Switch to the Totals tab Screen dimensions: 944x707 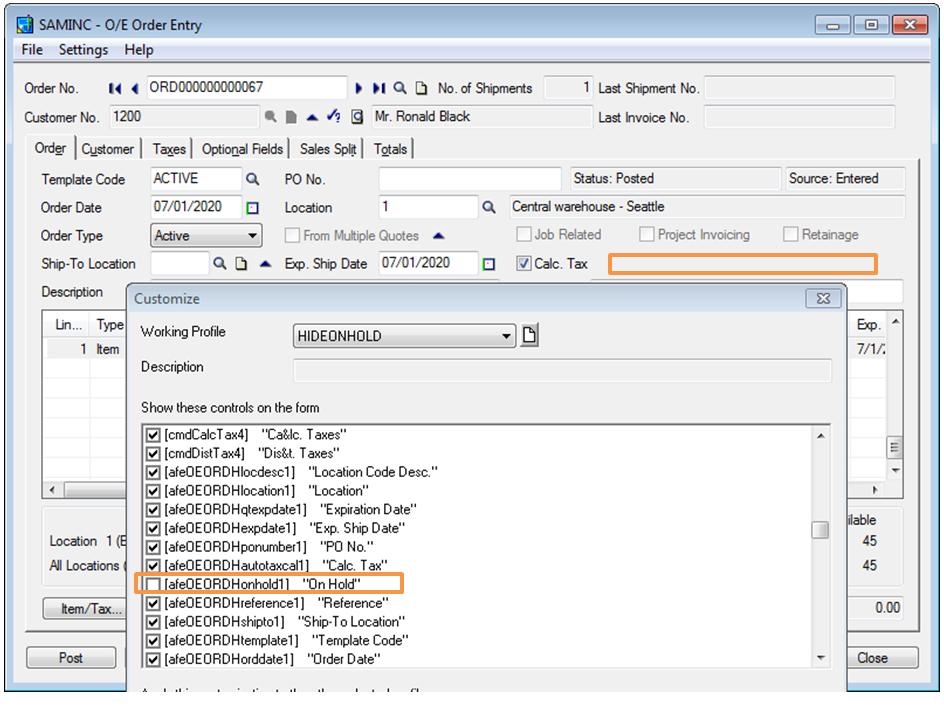tap(390, 149)
